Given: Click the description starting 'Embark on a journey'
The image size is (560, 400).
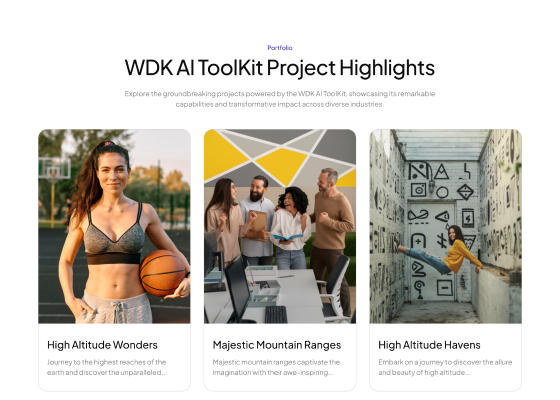Looking at the screenshot, I should click(445, 367).
